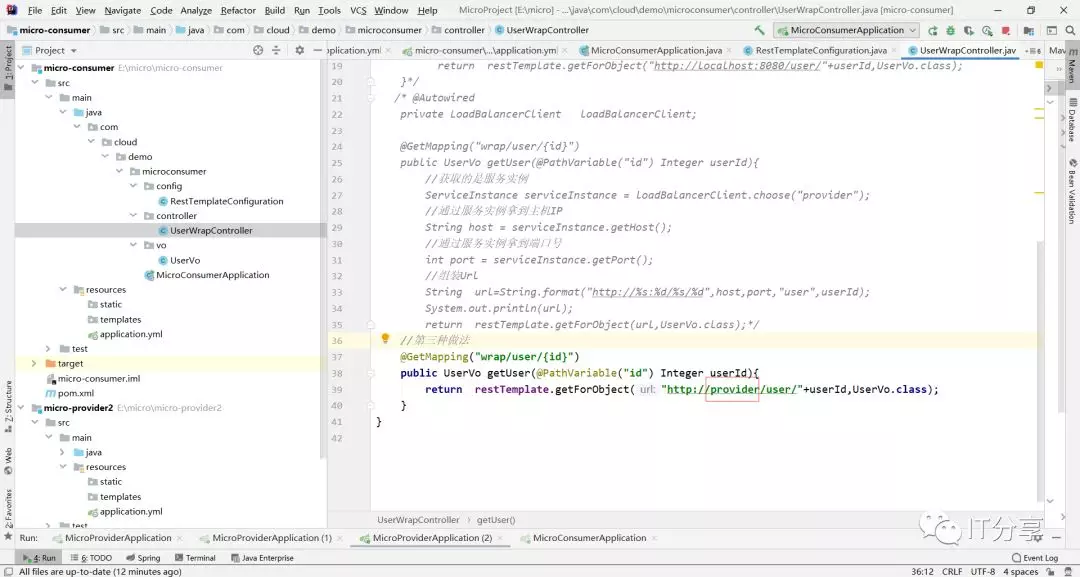Viewport: 1080px width, 577px height.
Task: Open the Maven side panel
Action: point(1072,64)
